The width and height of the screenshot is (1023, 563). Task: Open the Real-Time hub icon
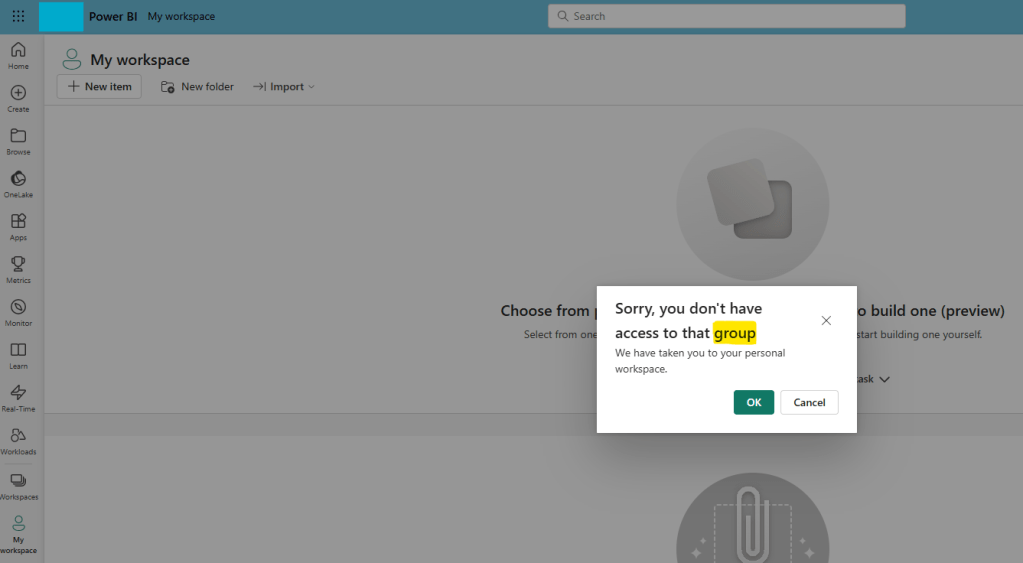click(x=18, y=398)
